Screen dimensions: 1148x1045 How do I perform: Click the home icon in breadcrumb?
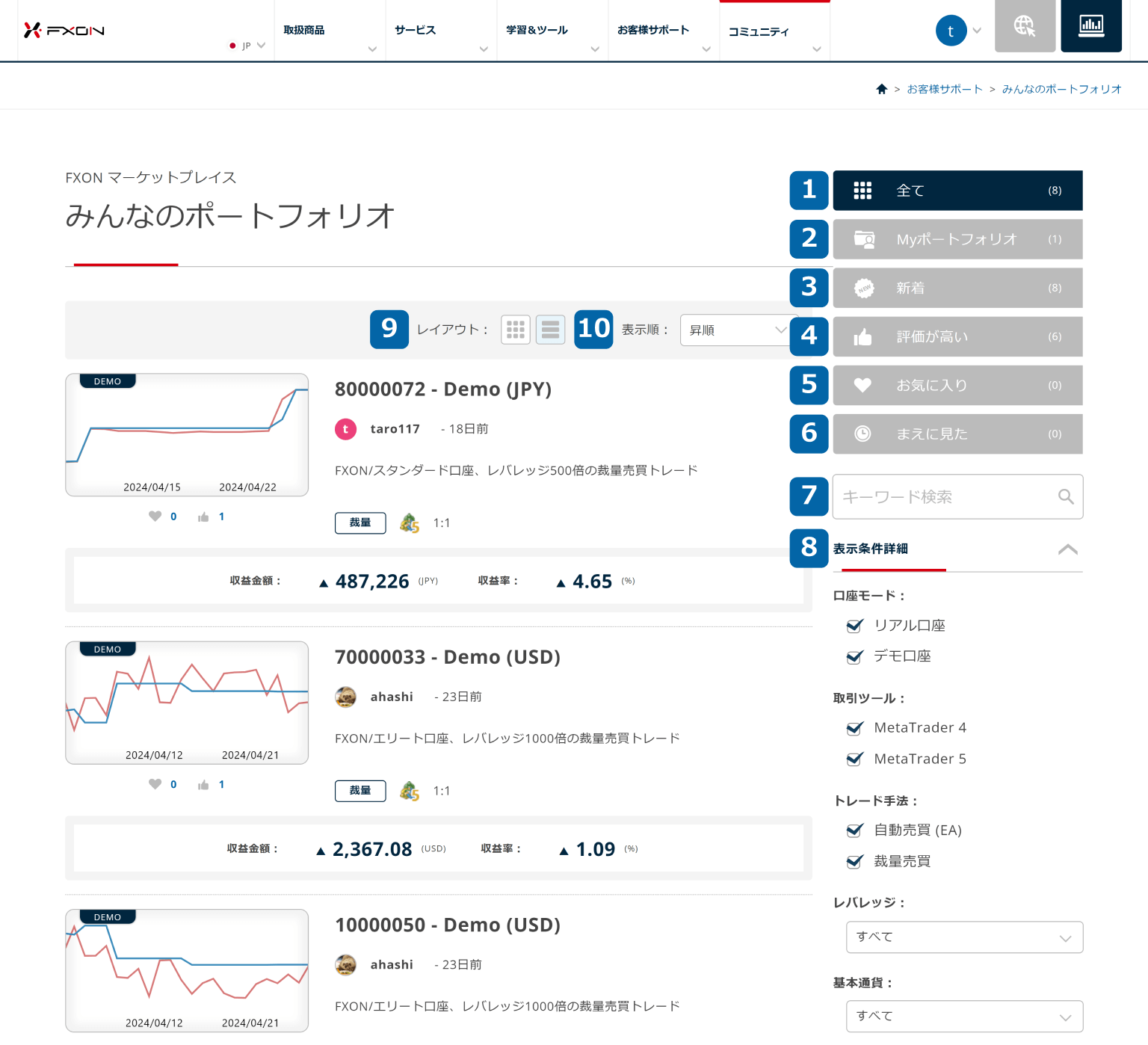pos(882,89)
